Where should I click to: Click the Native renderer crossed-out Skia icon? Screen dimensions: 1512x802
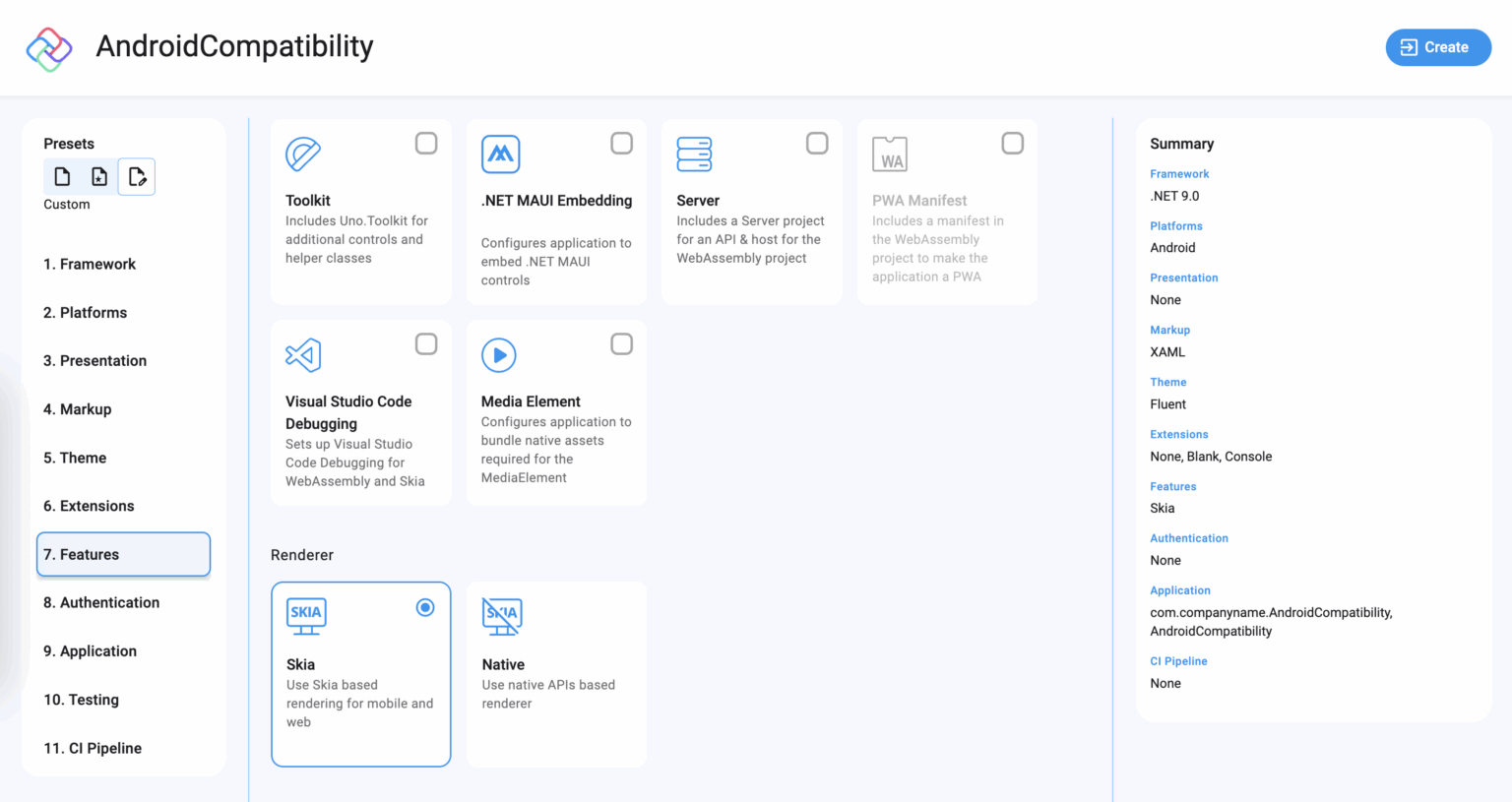click(x=502, y=616)
